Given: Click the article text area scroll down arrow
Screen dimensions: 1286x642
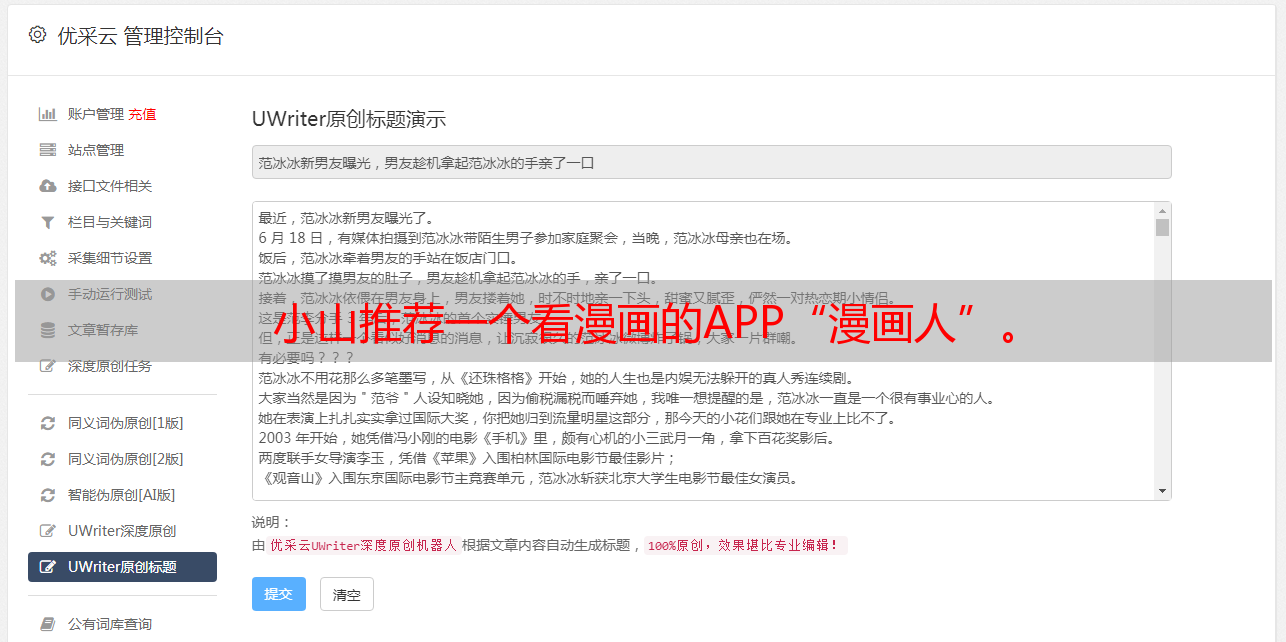Looking at the screenshot, I should (1162, 491).
